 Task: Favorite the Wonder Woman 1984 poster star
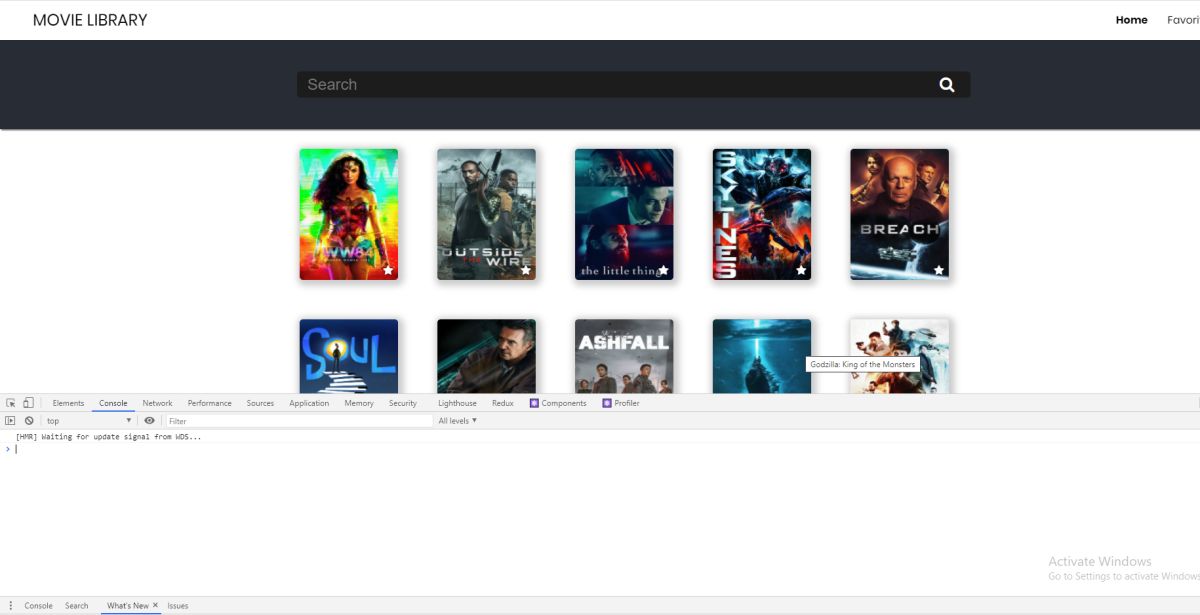(x=388, y=270)
